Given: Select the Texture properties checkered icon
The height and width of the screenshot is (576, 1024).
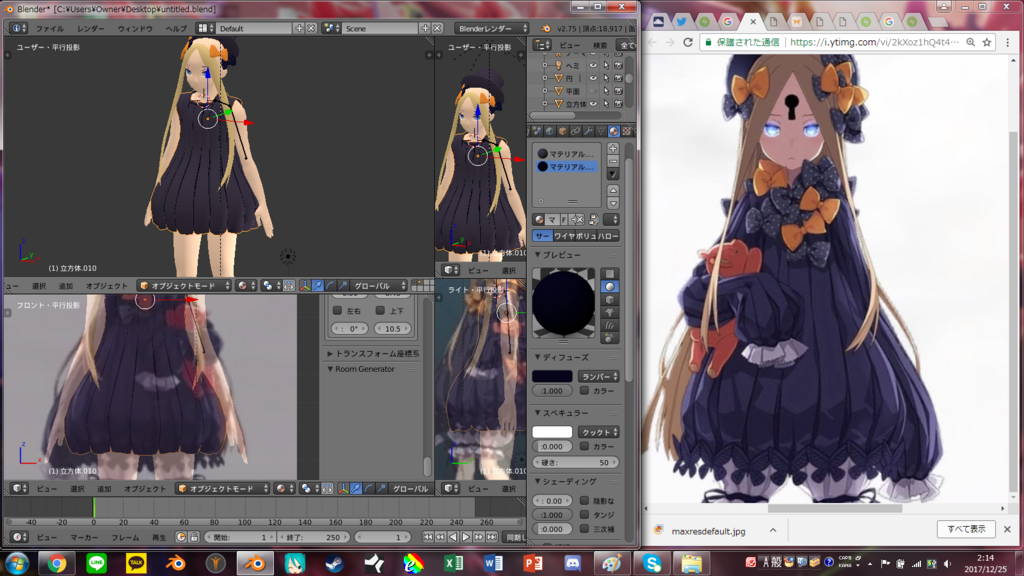Looking at the screenshot, I should tap(627, 131).
